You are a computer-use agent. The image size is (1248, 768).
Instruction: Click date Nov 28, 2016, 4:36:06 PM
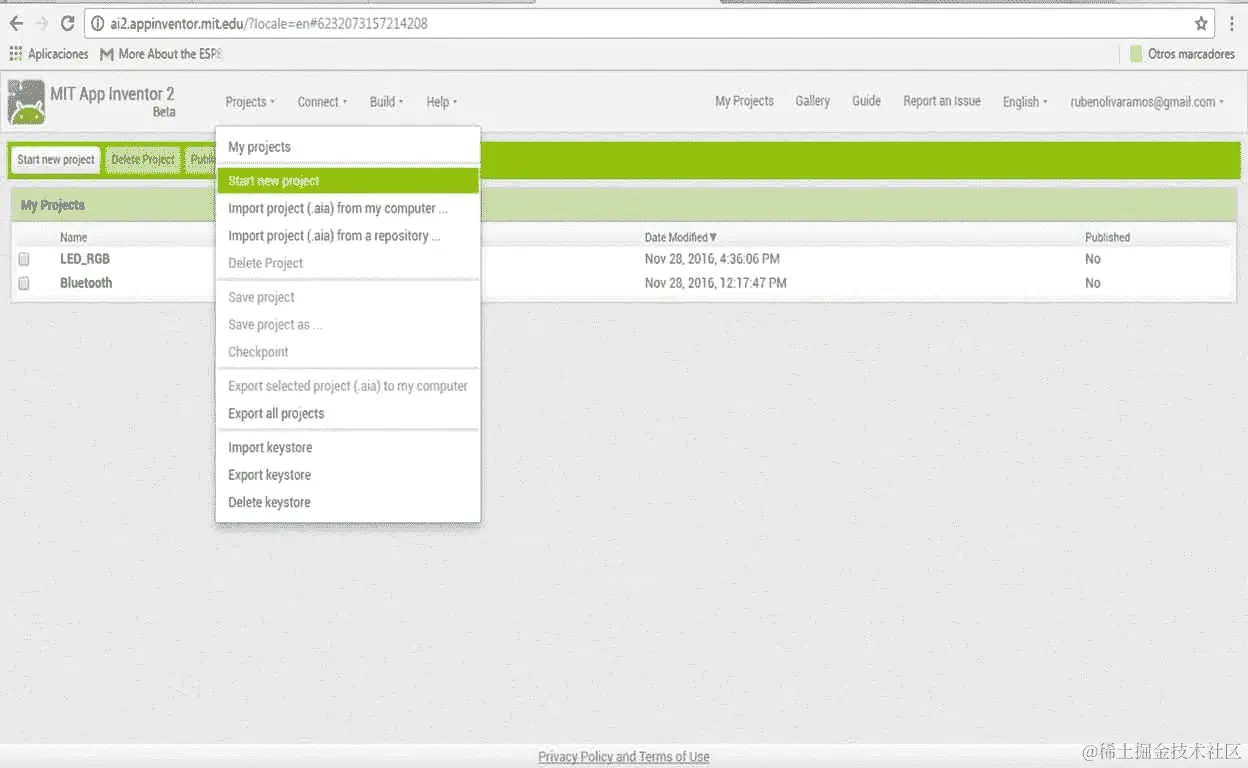click(x=712, y=259)
